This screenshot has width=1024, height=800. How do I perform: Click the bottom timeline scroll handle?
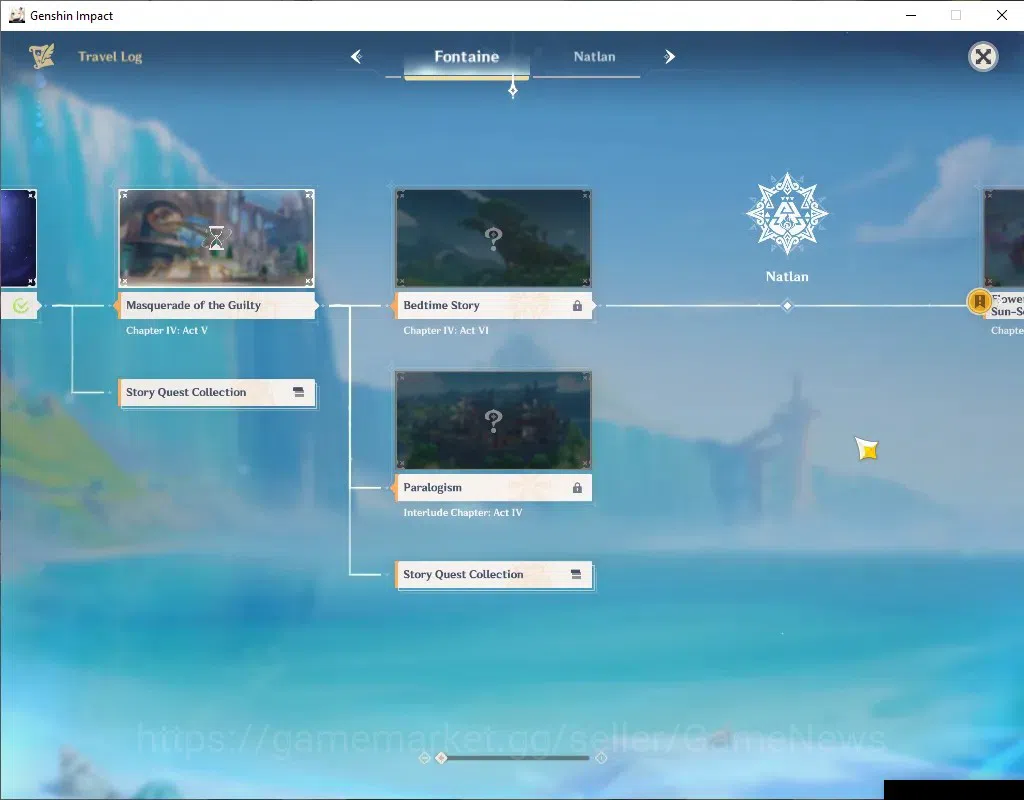point(441,758)
